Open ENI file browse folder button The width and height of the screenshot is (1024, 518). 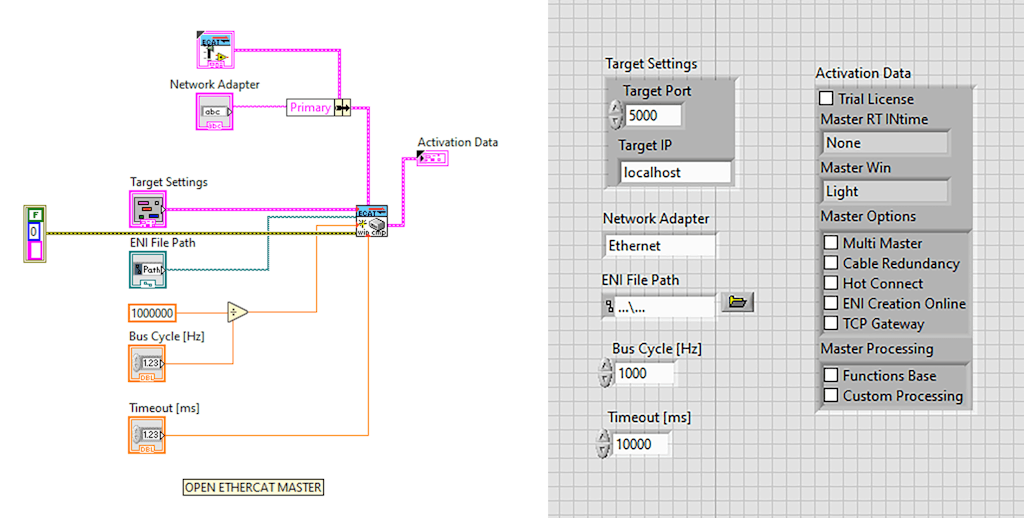point(737,302)
